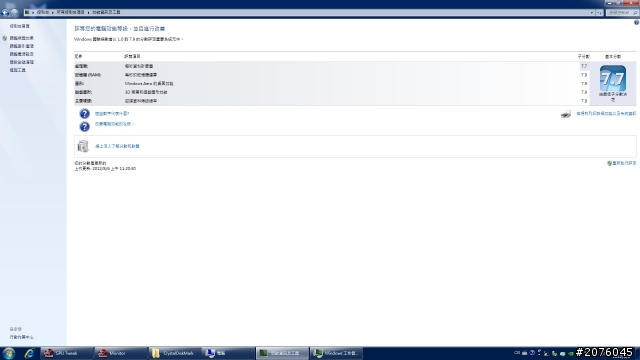The image size is (640, 360).
Task: Select the 記憶體 (RAM) row label
Action: (88, 75)
